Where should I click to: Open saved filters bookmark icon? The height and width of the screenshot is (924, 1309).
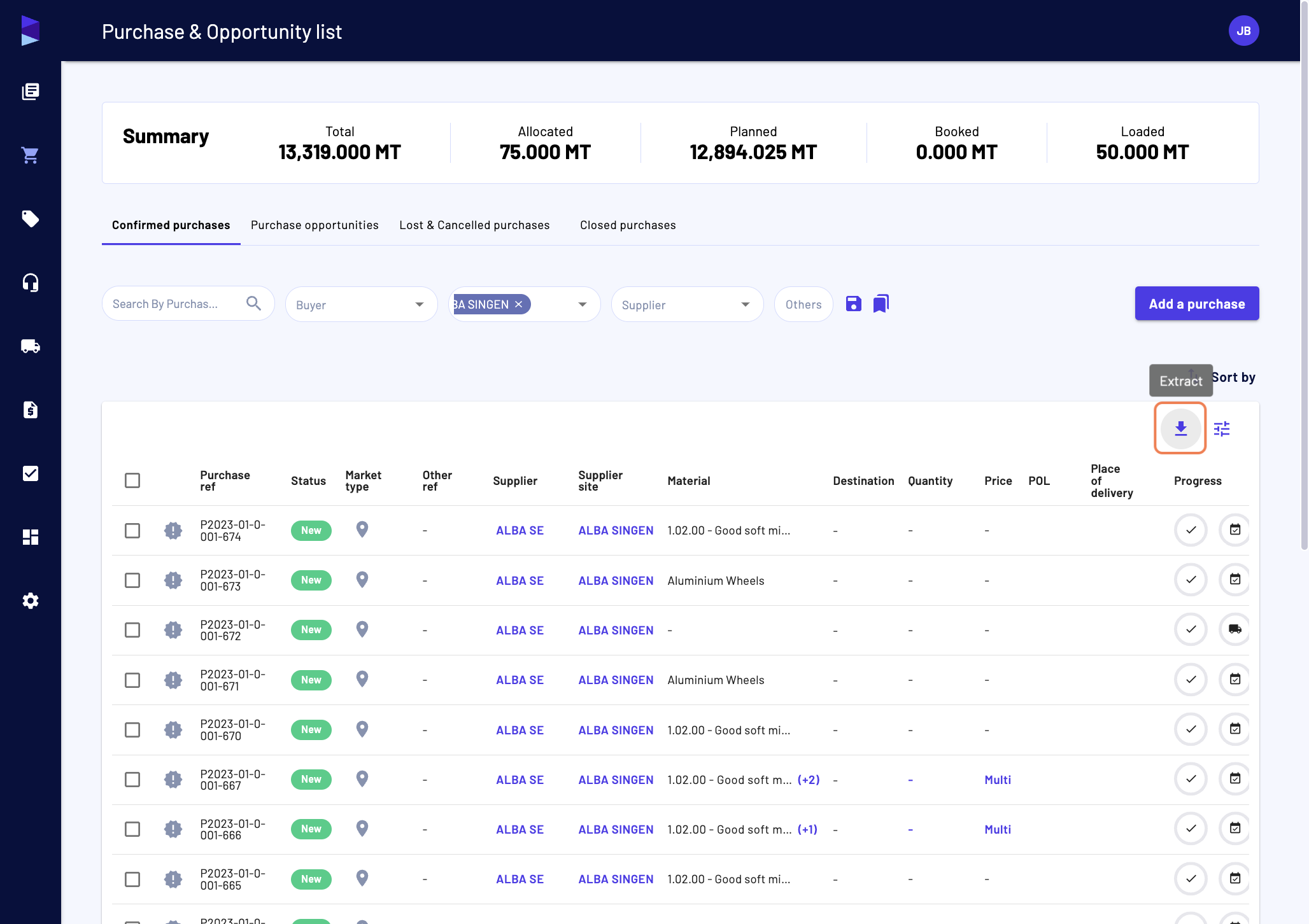(x=881, y=304)
